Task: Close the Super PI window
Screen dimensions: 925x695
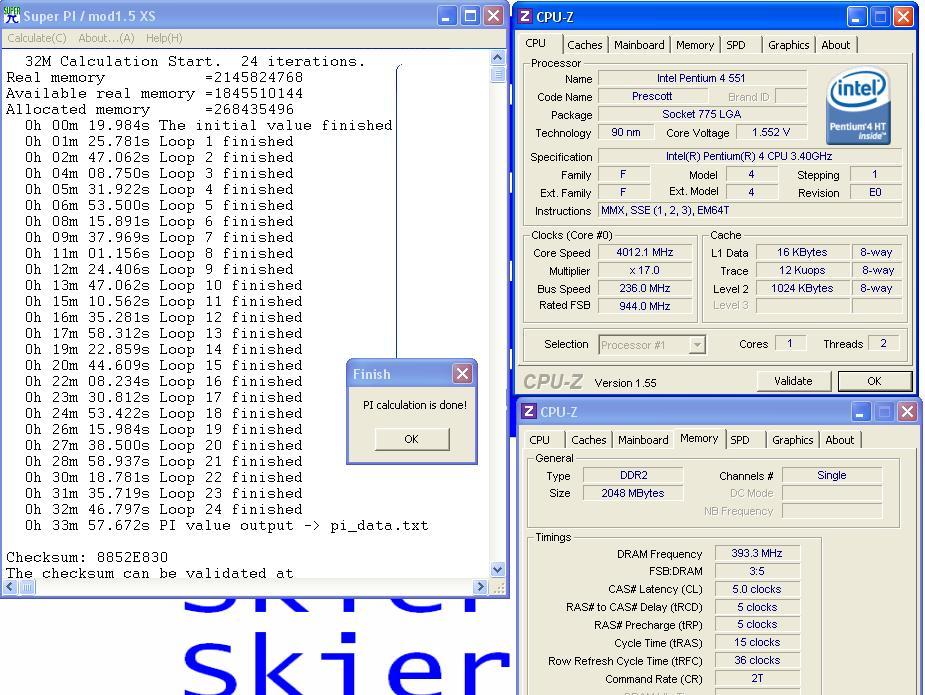Action: 493,16
